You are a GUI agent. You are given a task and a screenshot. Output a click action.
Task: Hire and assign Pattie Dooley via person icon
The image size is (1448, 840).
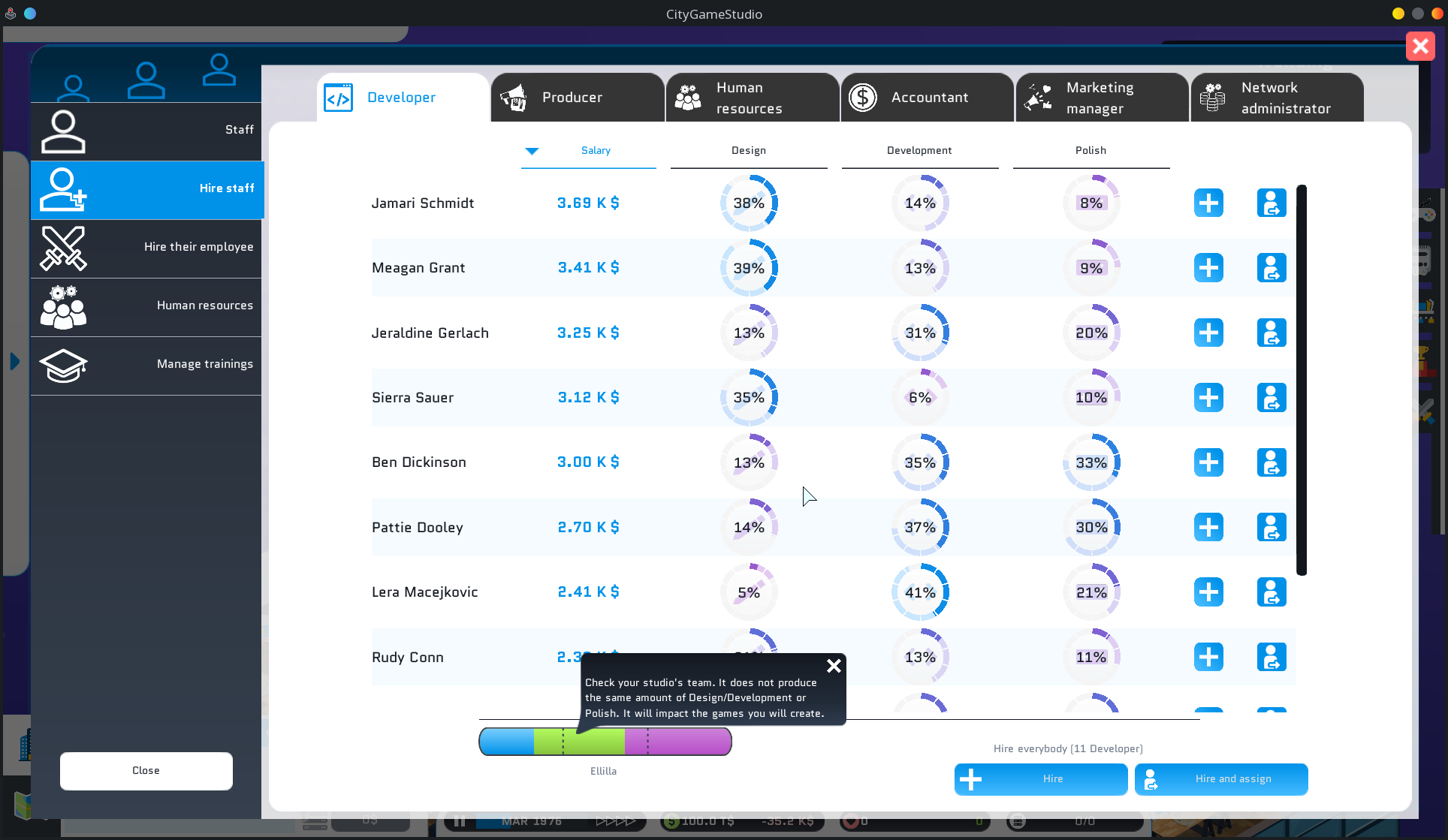coord(1272,527)
